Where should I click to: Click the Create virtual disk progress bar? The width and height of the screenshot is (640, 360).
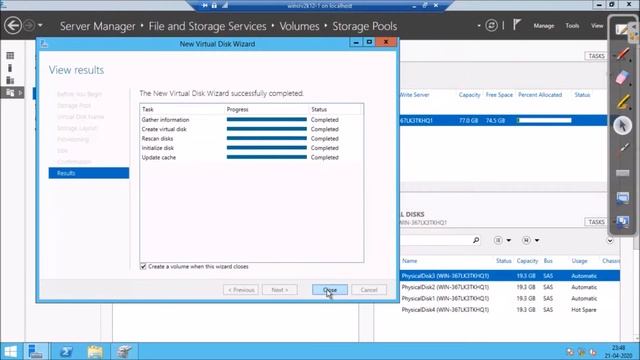click(x=267, y=129)
